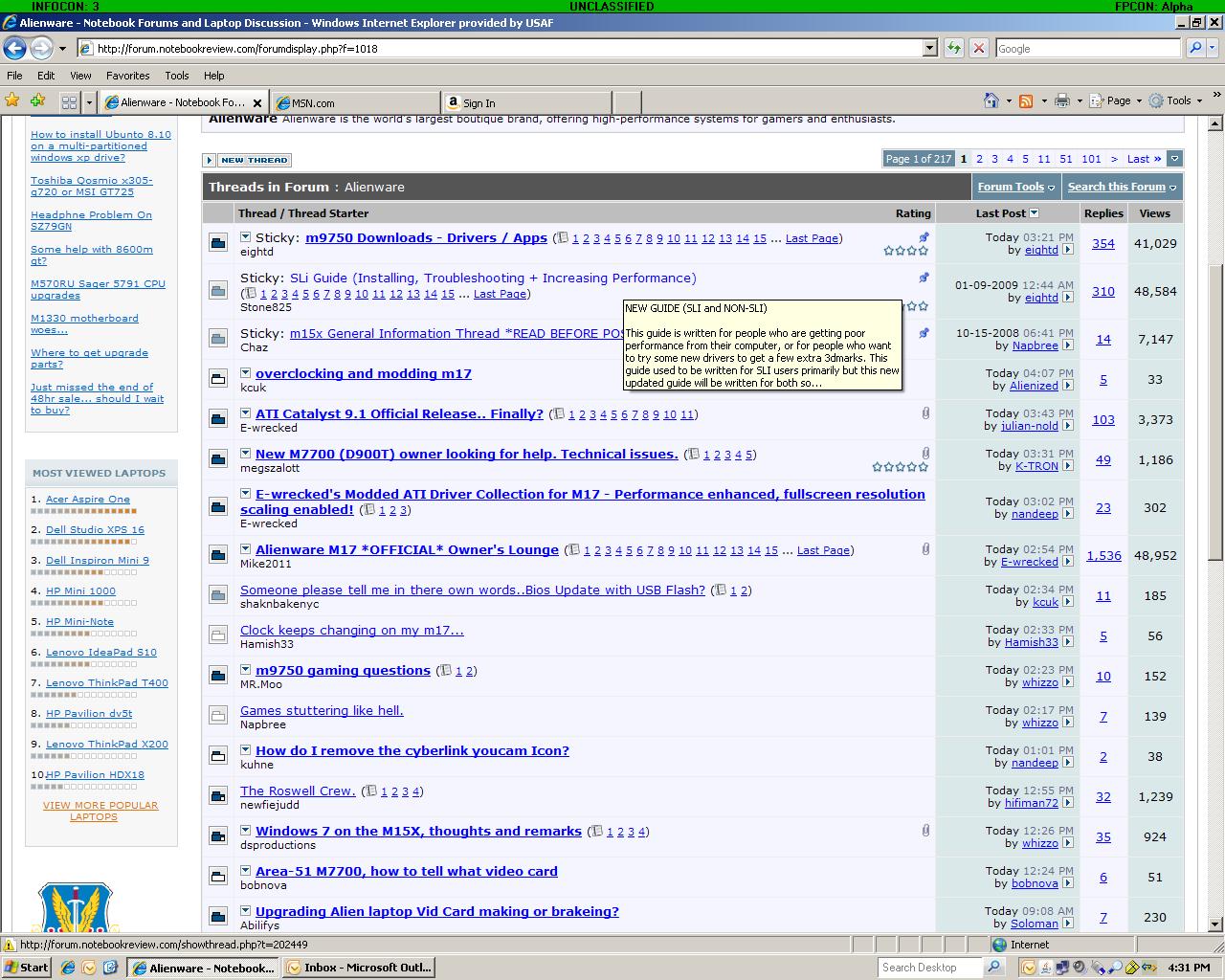Screen dimensions: 1225x980
Task: Click the sticky pin icon on SLi Guide thread
Action: click(x=924, y=278)
